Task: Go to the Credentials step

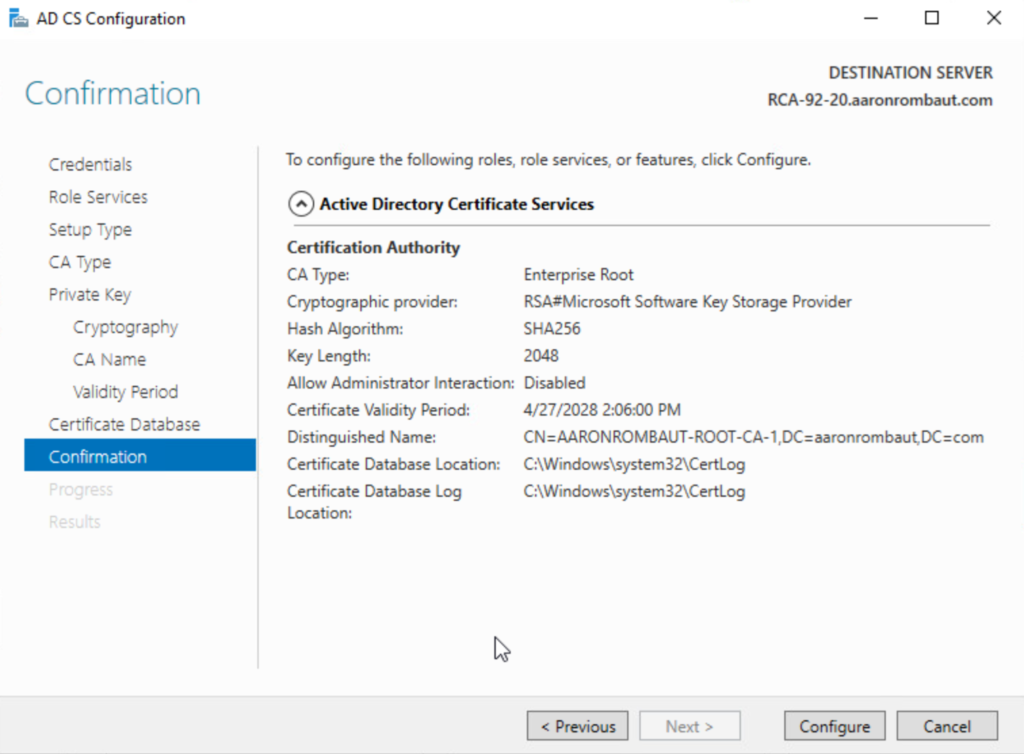Action: (90, 164)
